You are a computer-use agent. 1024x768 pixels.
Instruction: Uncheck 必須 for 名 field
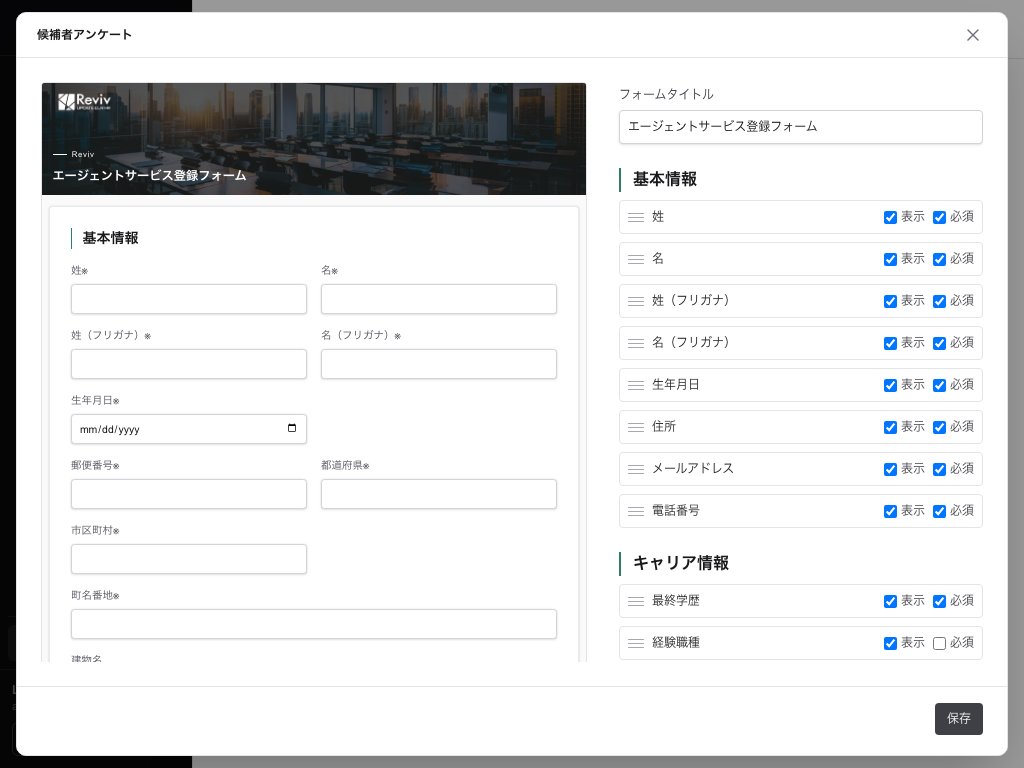coord(939,259)
